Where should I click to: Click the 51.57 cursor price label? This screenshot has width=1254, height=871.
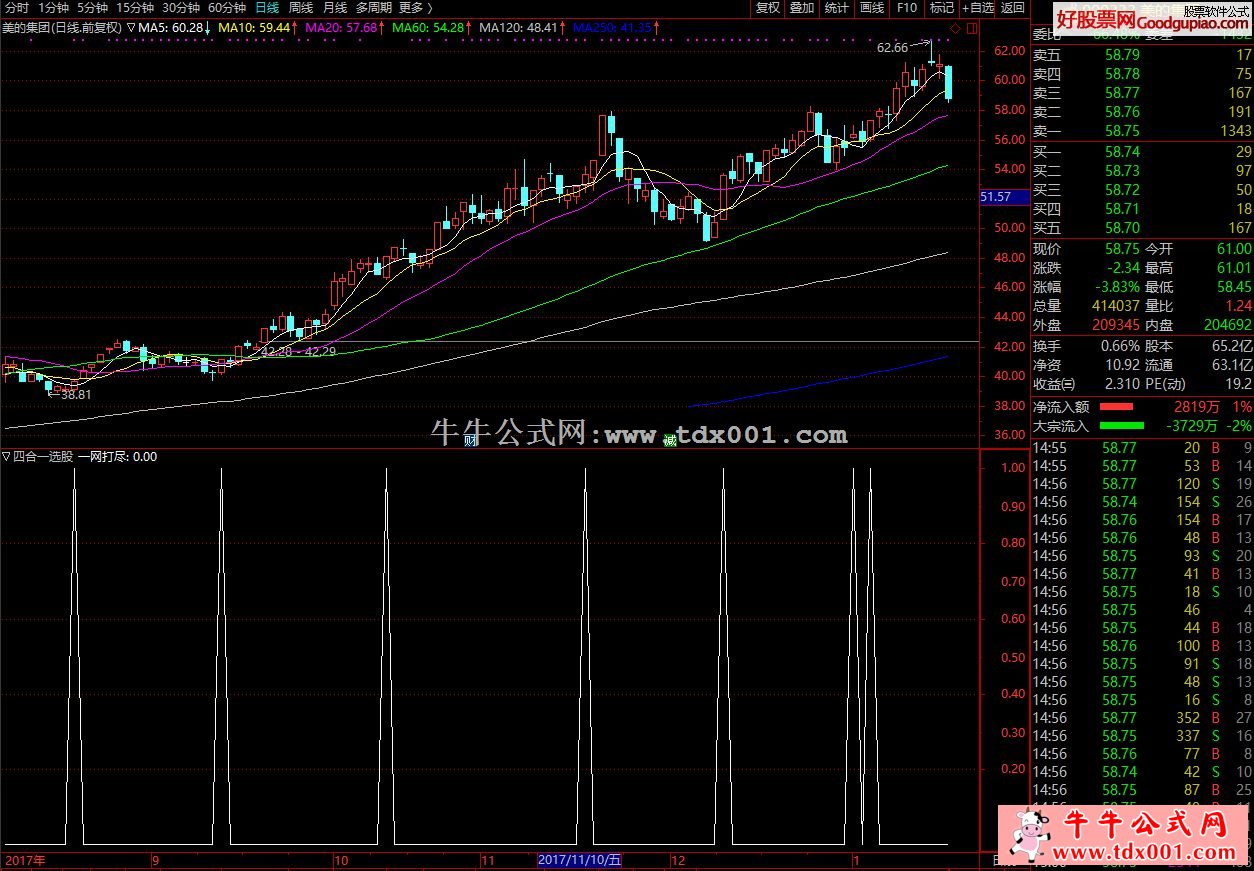pyautogui.click(x=1004, y=198)
